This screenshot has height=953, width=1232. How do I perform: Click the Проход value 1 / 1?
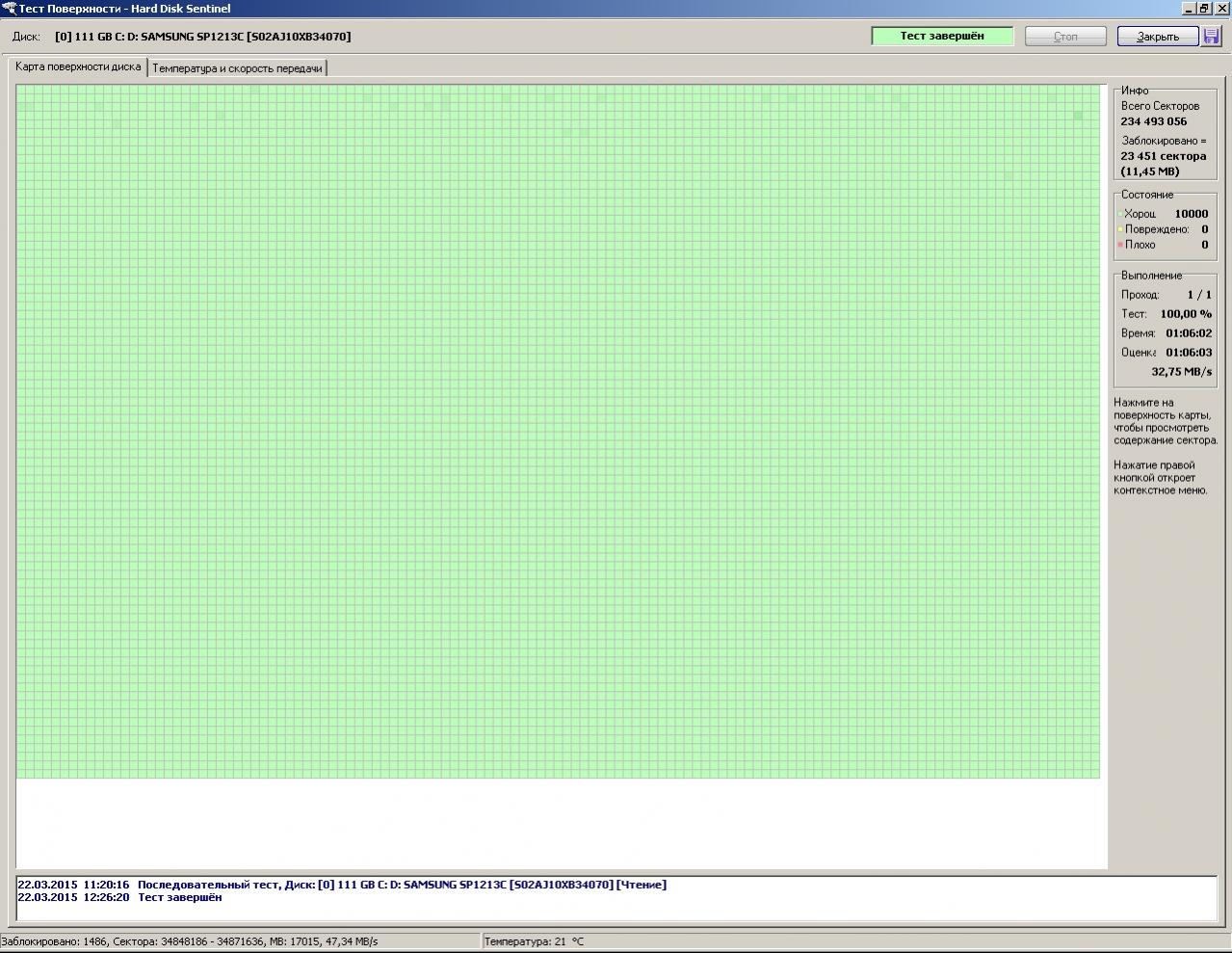tap(1199, 295)
